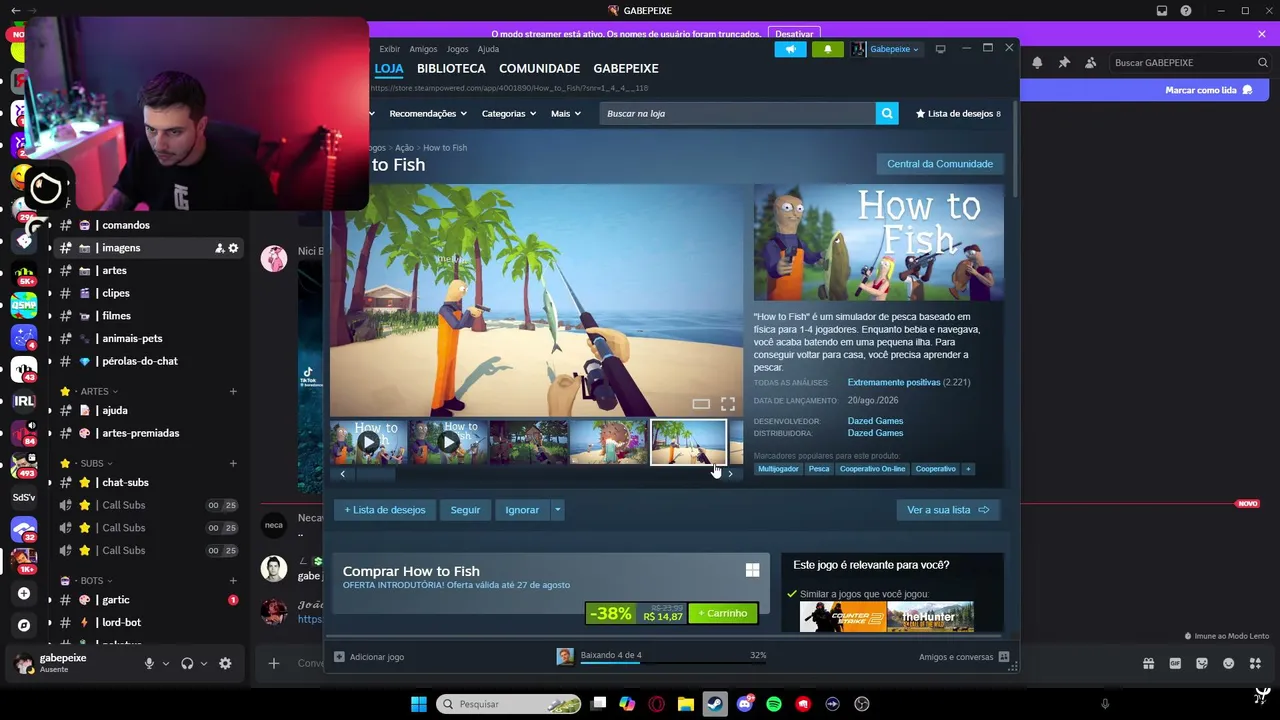
Task: Click the Windows Start button
Action: 419,704
